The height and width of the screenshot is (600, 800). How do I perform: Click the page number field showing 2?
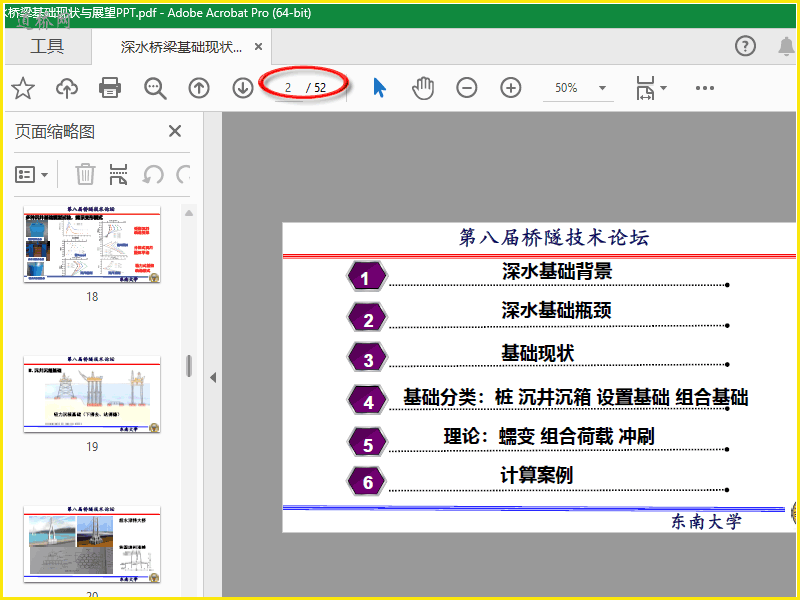[288, 88]
